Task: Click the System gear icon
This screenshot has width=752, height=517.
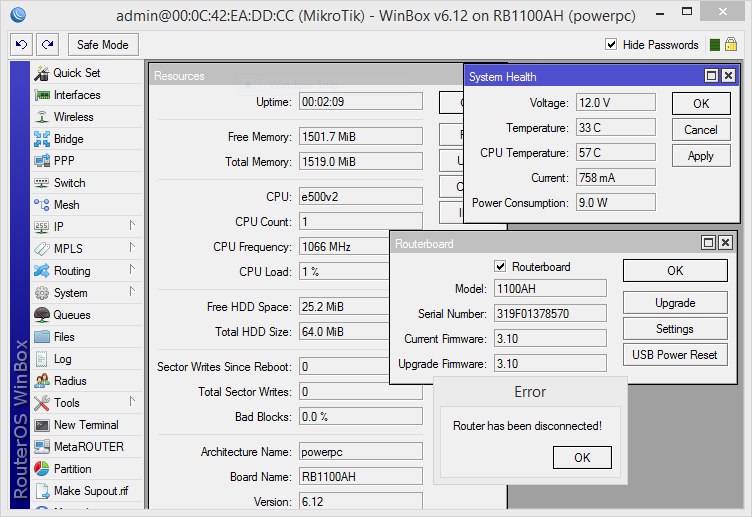Action: tap(42, 293)
